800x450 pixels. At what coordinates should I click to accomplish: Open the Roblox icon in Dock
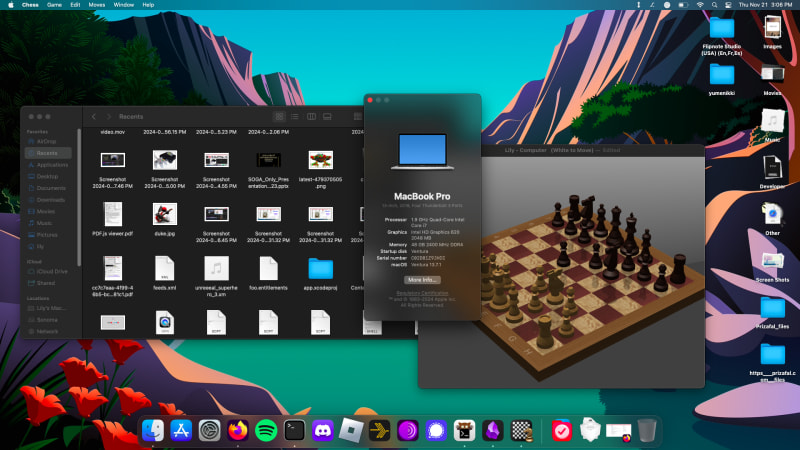click(x=351, y=430)
